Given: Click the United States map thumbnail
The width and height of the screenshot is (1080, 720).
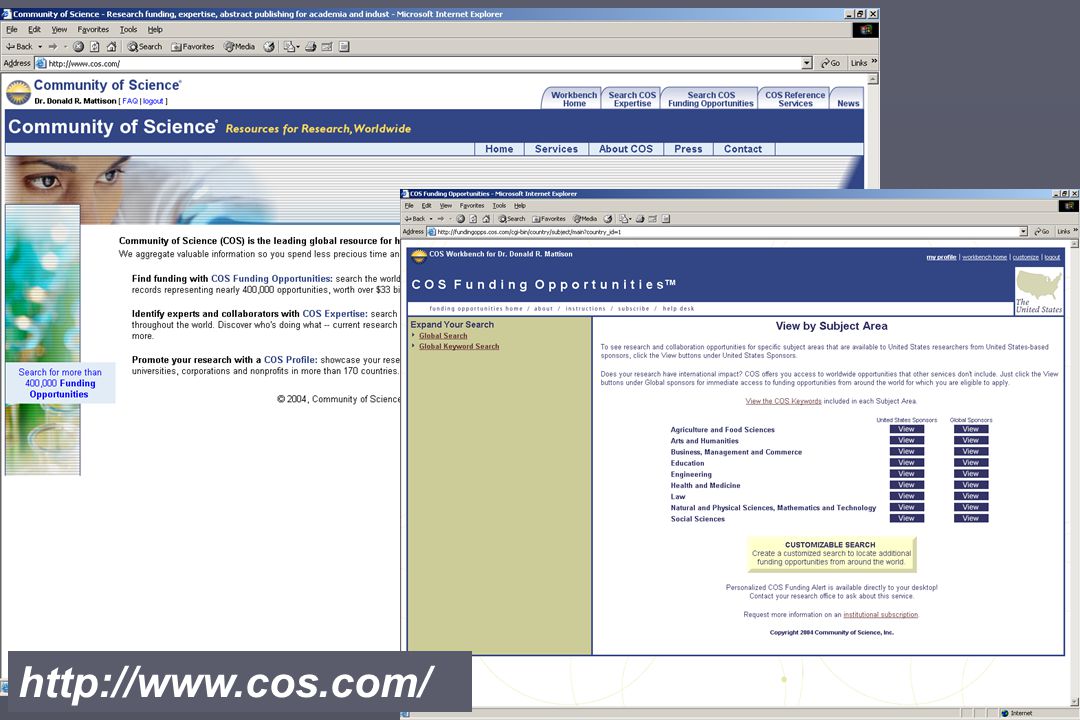Looking at the screenshot, I should tap(1039, 291).
